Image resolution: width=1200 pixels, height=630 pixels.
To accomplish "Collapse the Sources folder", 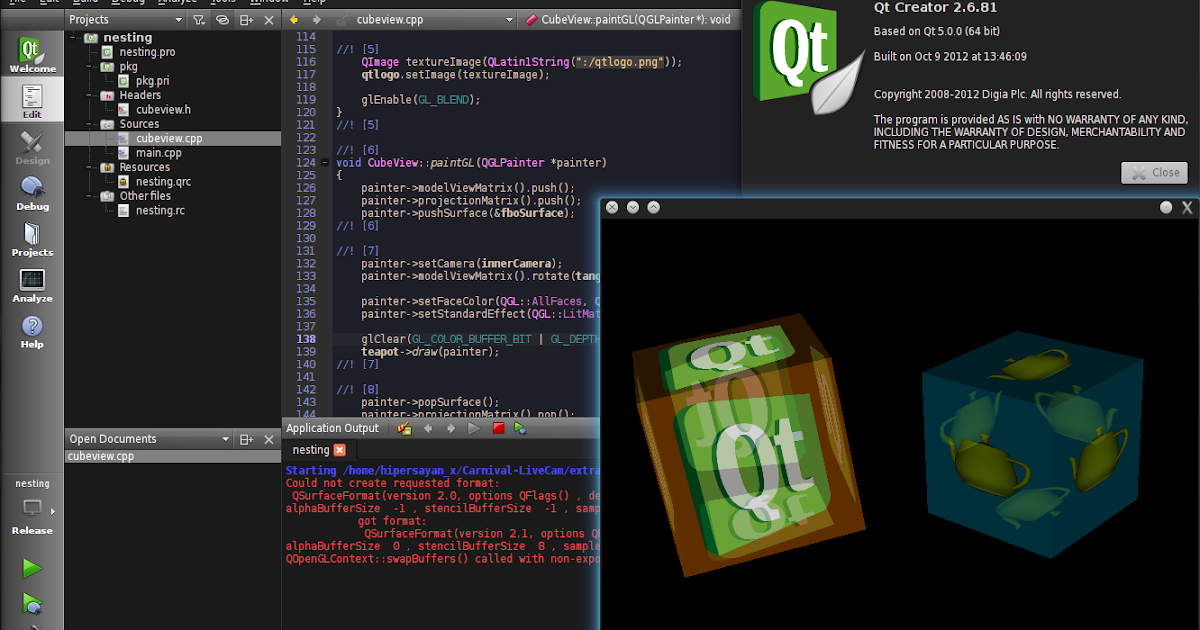I will (88, 124).
